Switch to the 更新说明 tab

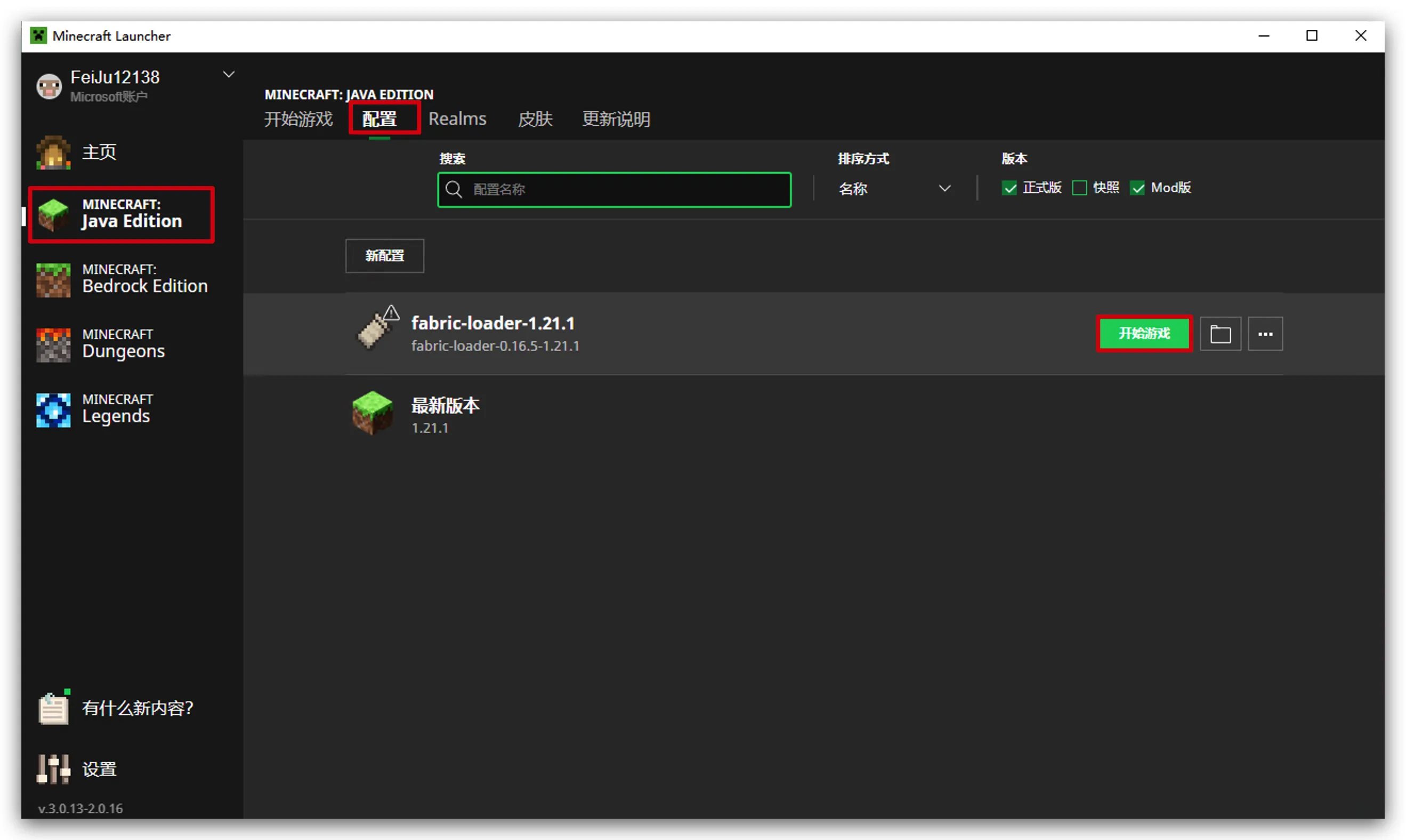616,119
